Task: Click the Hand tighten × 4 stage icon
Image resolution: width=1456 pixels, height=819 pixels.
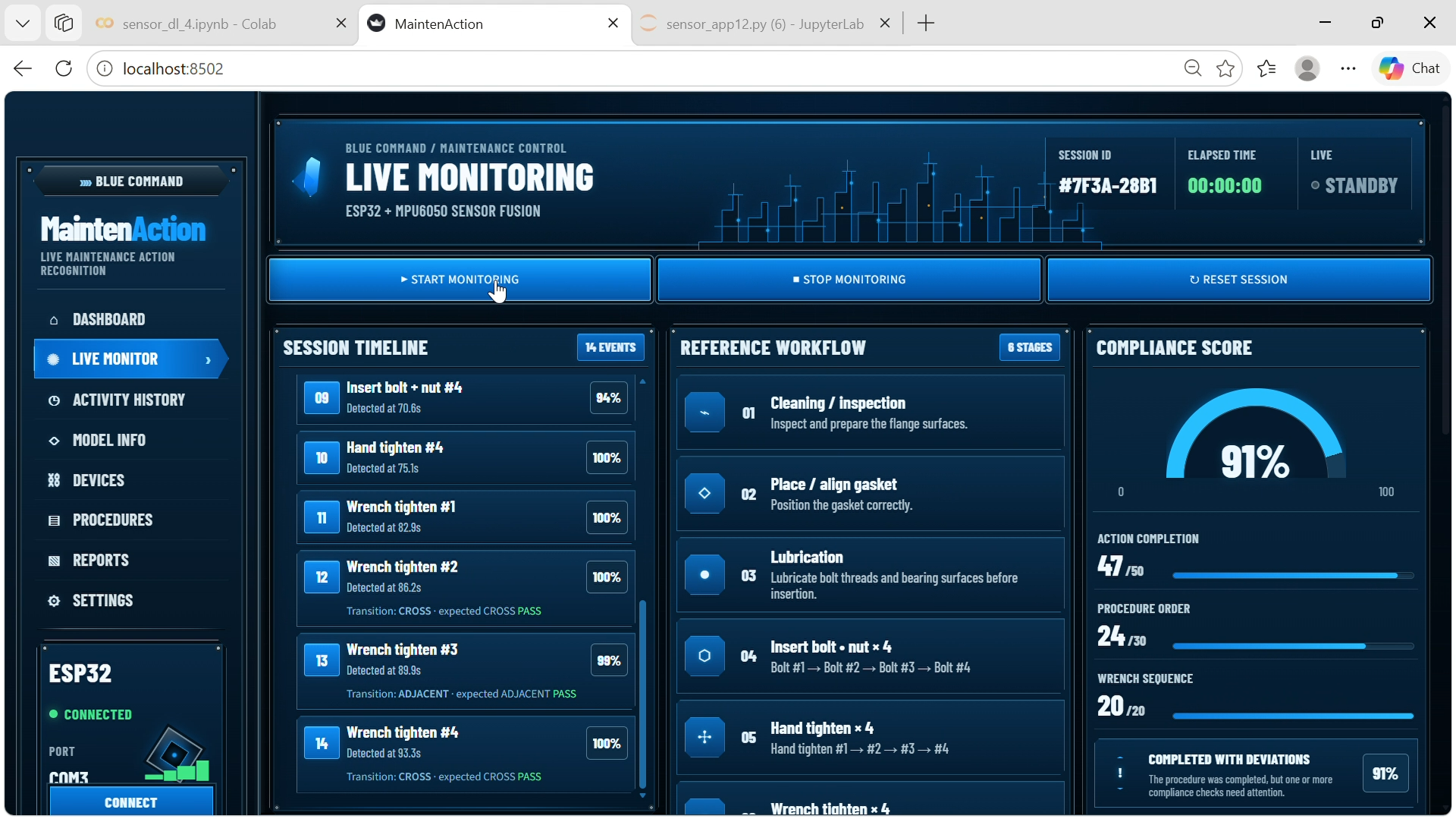Action: tap(704, 737)
